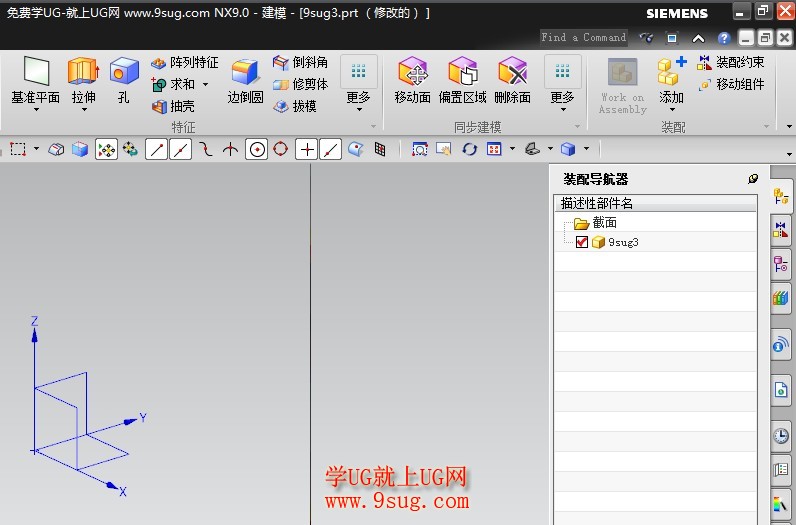The image size is (796, 525).
Task: Open the part navigator sidebar tab
Action: point(781,264)
